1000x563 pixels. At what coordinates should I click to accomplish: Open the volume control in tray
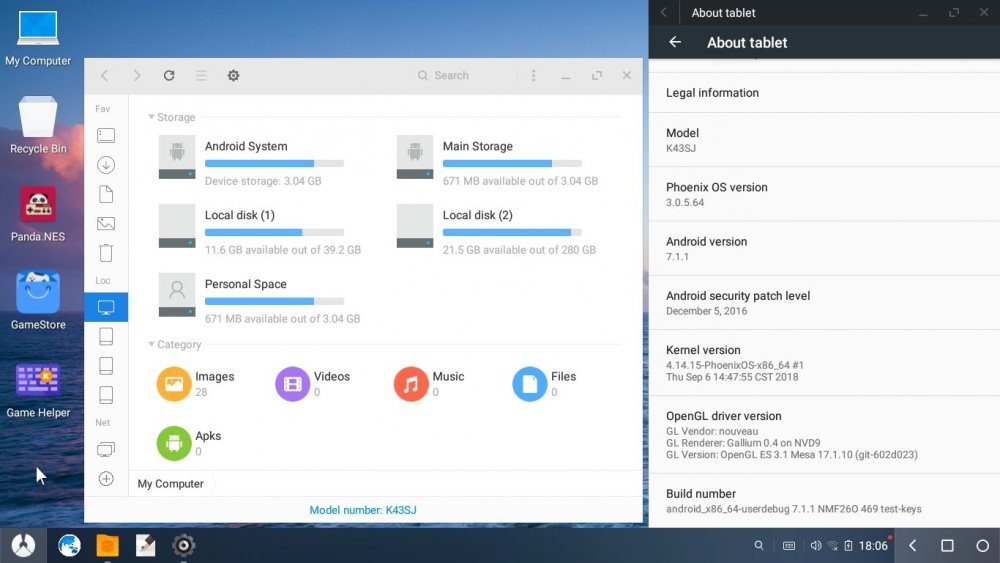point(816,545)
